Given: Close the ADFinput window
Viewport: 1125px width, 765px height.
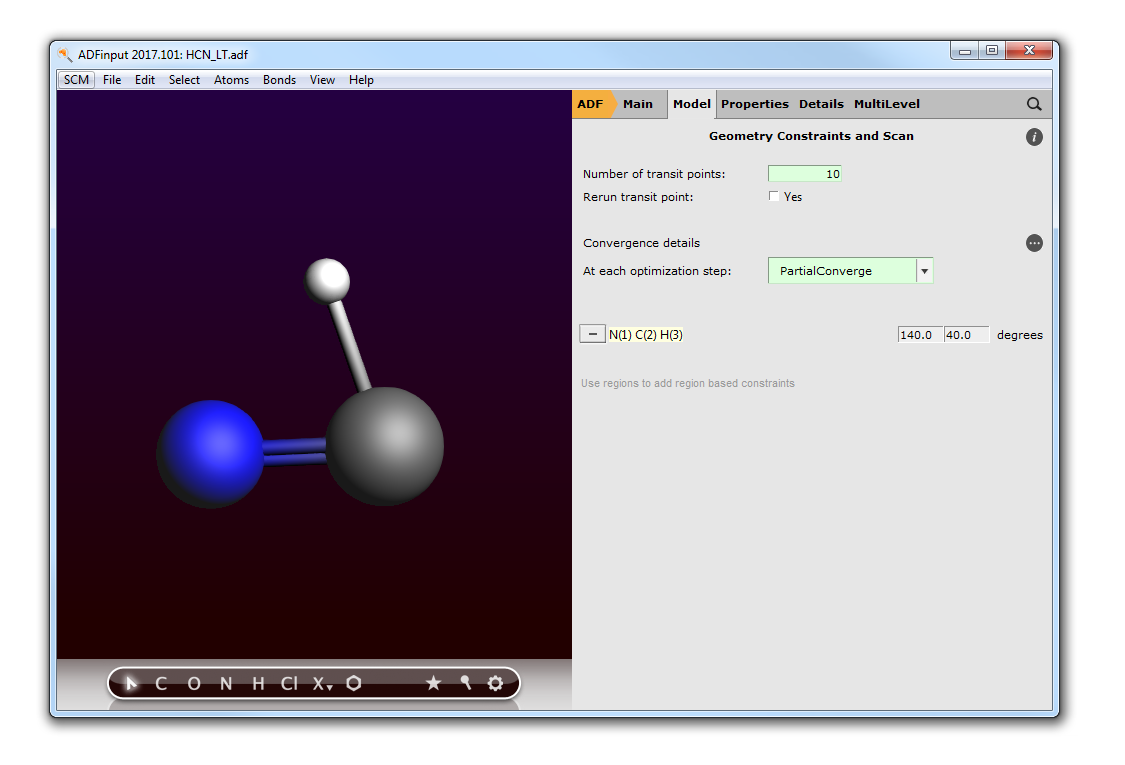Looking at the screenshot, I should [x=1029, y=51].
